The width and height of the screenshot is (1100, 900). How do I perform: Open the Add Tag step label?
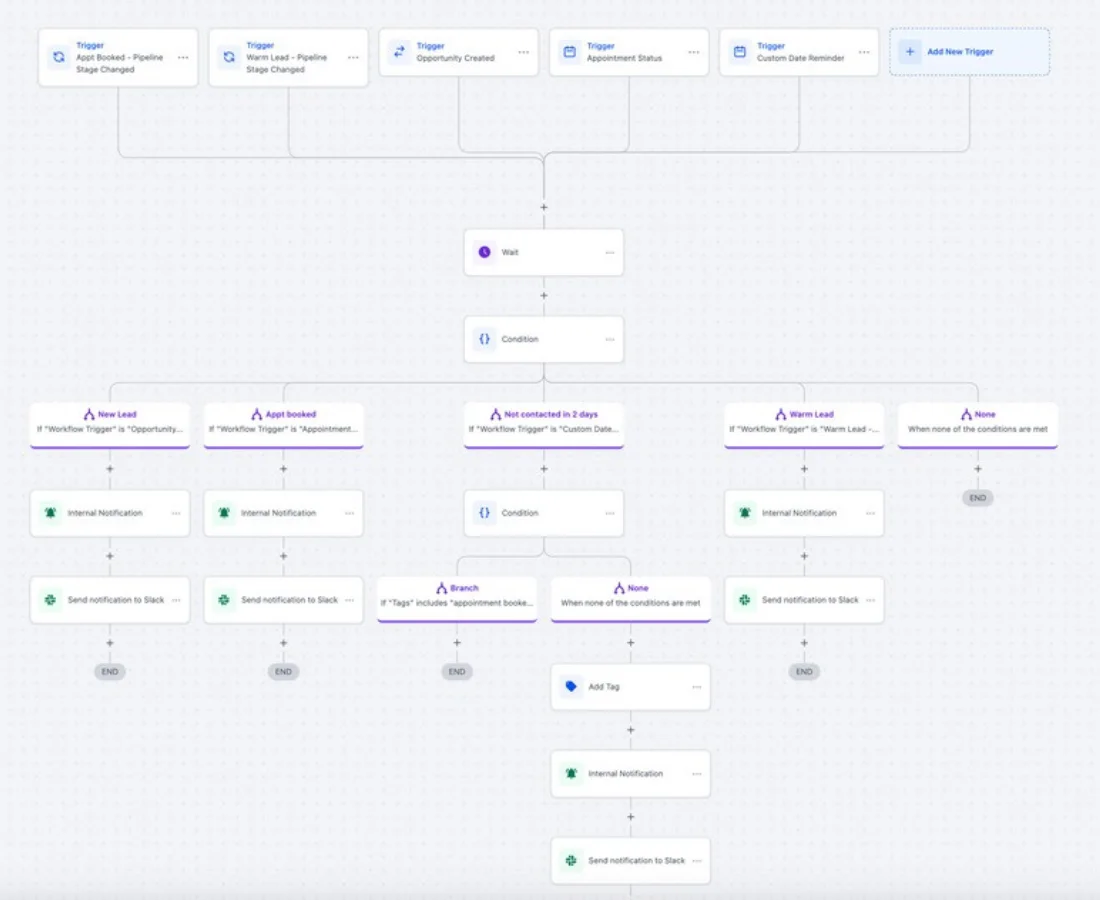[604, 687]
